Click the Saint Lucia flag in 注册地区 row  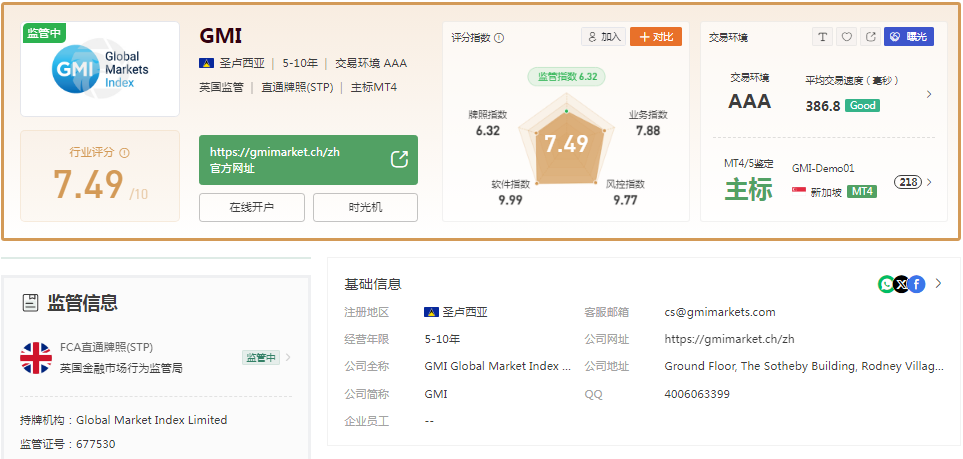click(431, 312)
